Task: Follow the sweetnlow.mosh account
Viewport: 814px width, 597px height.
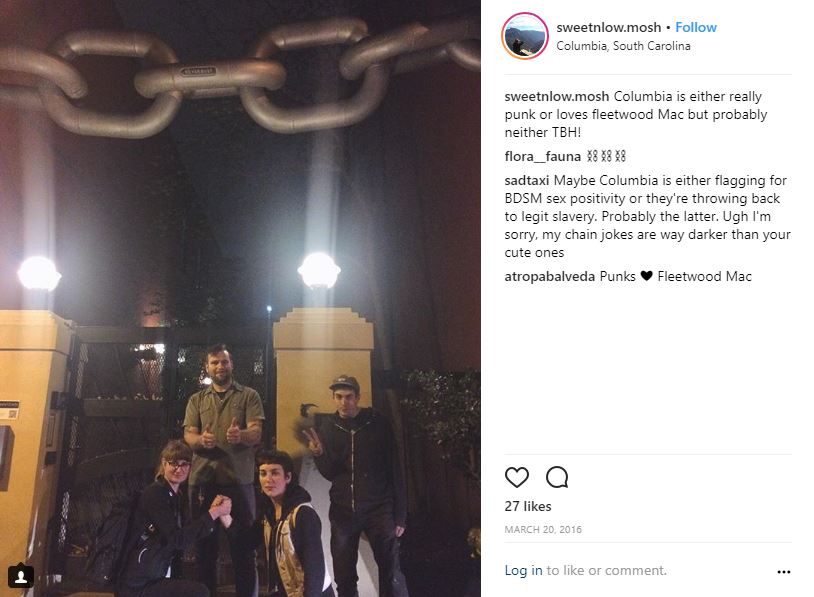Action: click(696, 27)
